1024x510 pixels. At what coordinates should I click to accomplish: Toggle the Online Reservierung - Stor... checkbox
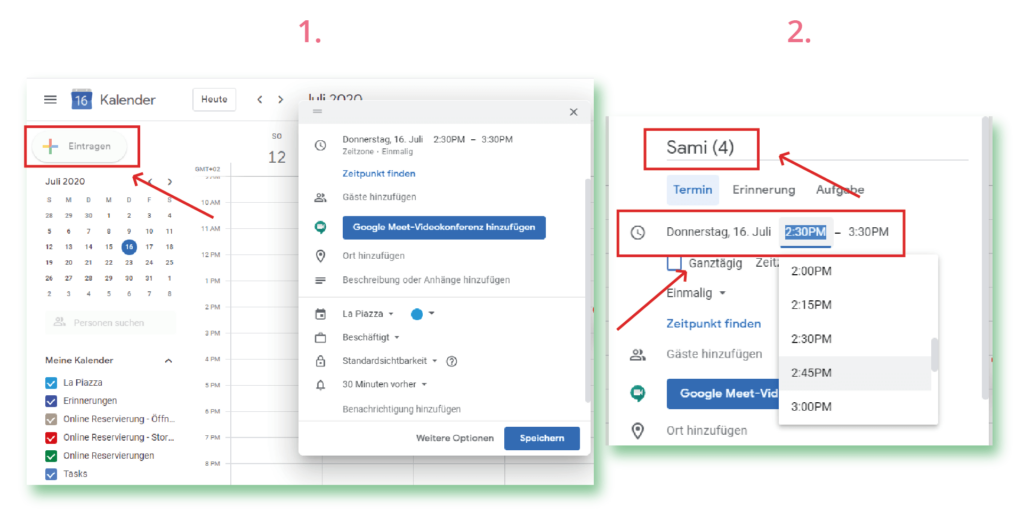51,438
